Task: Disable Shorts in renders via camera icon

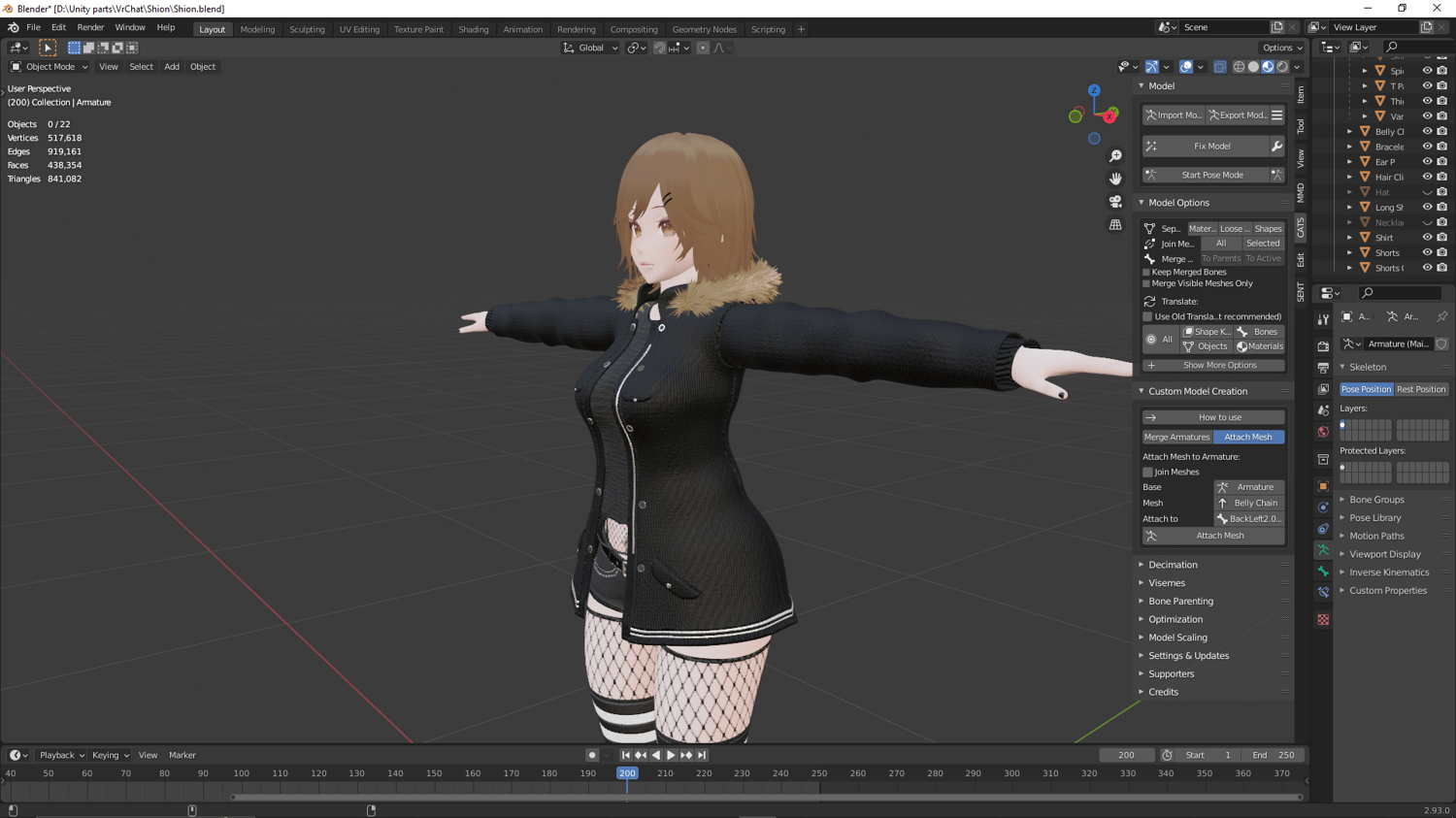Action: click(1442, 253)
